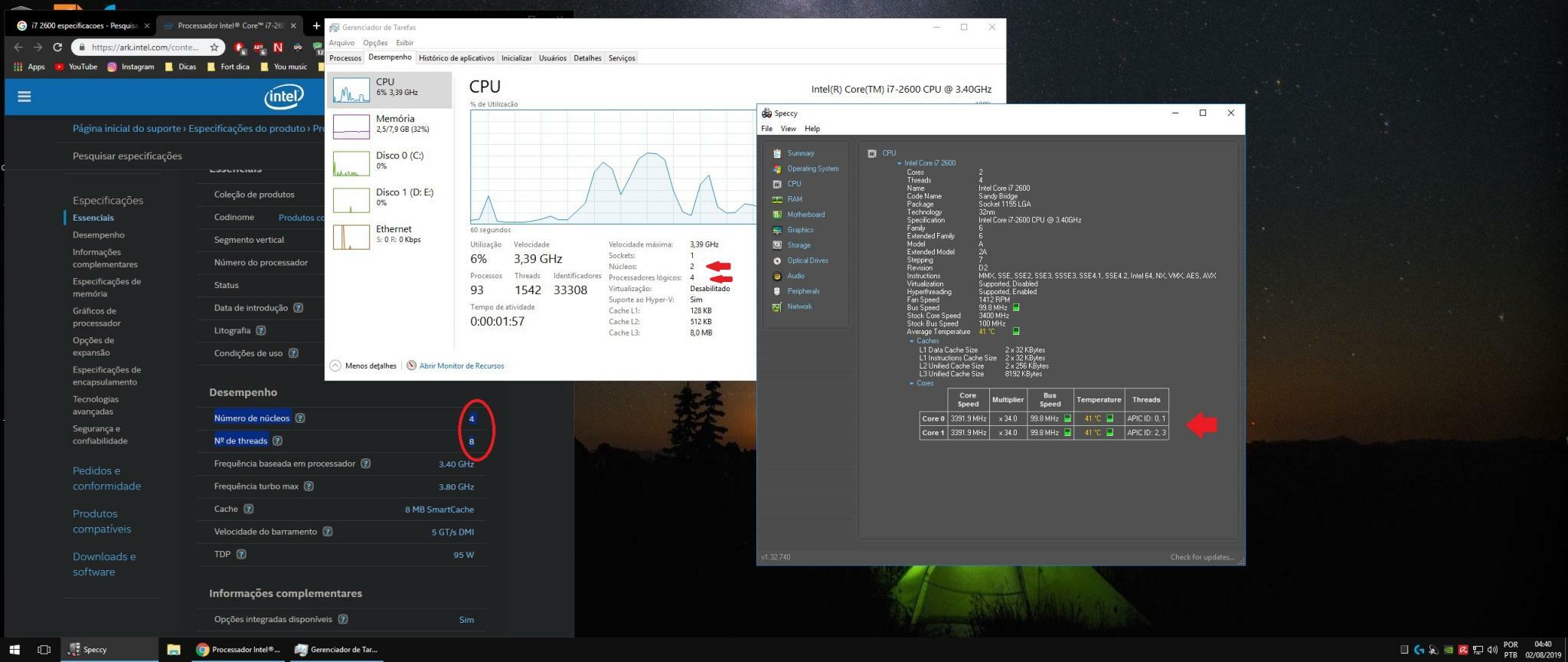The image size is (1568, 662).
Task: Select Optical Drives in Speccy sidebar
Action: (807, 261)
